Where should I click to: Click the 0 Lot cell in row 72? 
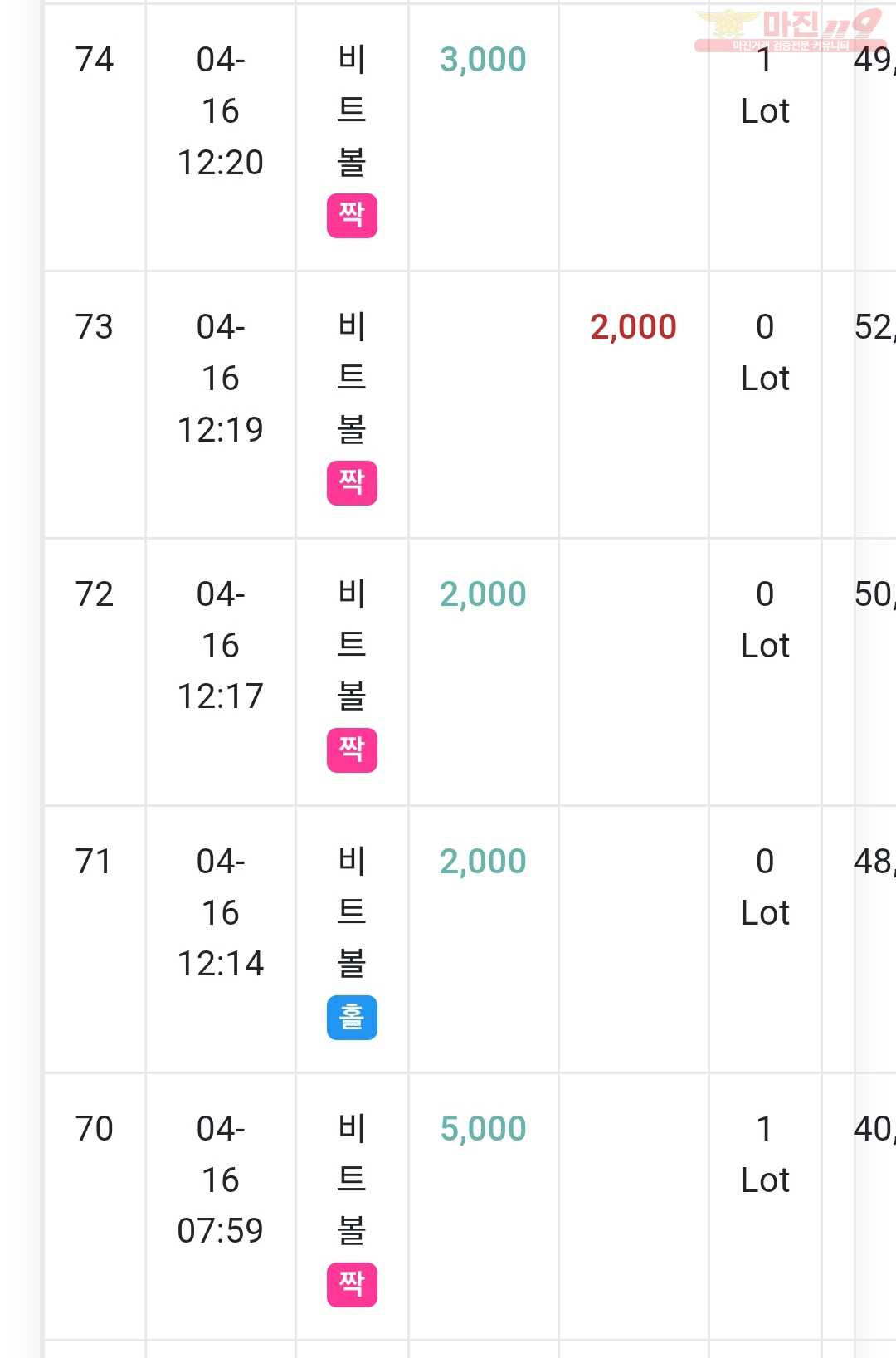765,620
